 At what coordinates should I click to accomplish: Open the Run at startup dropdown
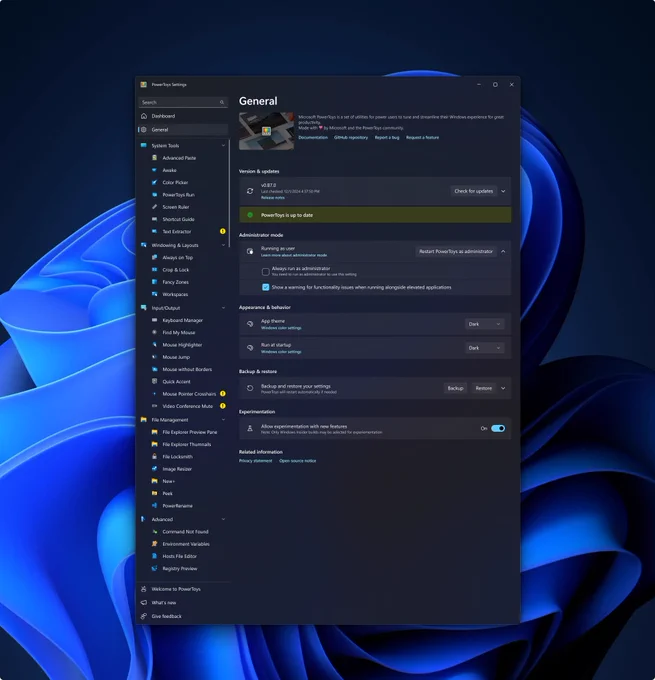click(x=485, y=348)
